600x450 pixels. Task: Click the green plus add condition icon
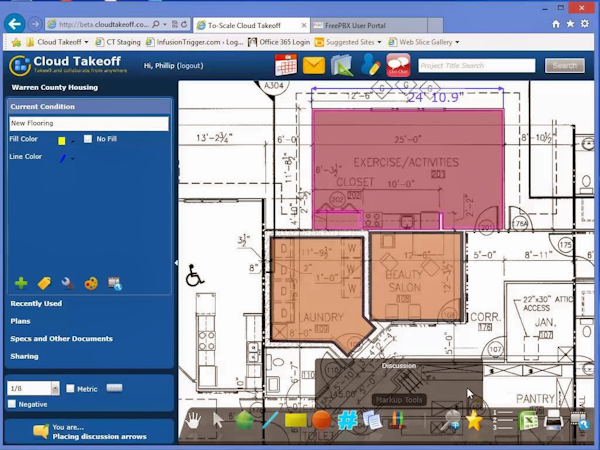tap(21, 284)
